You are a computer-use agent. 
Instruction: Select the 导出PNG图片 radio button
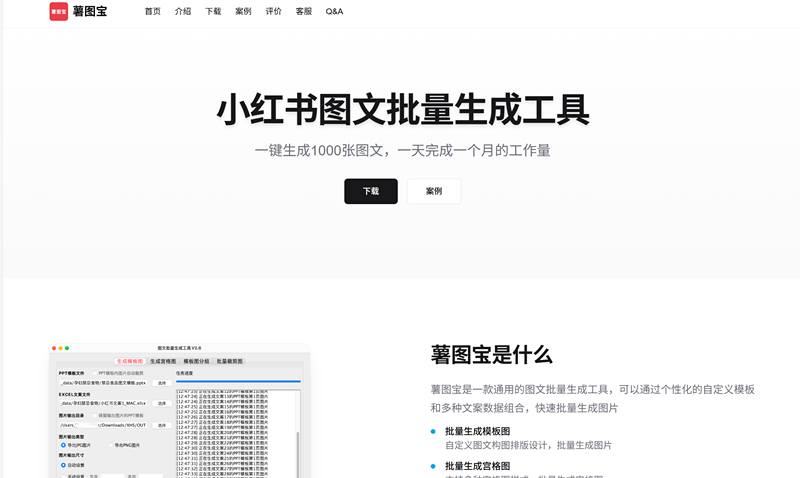click(x=111, y=445)
